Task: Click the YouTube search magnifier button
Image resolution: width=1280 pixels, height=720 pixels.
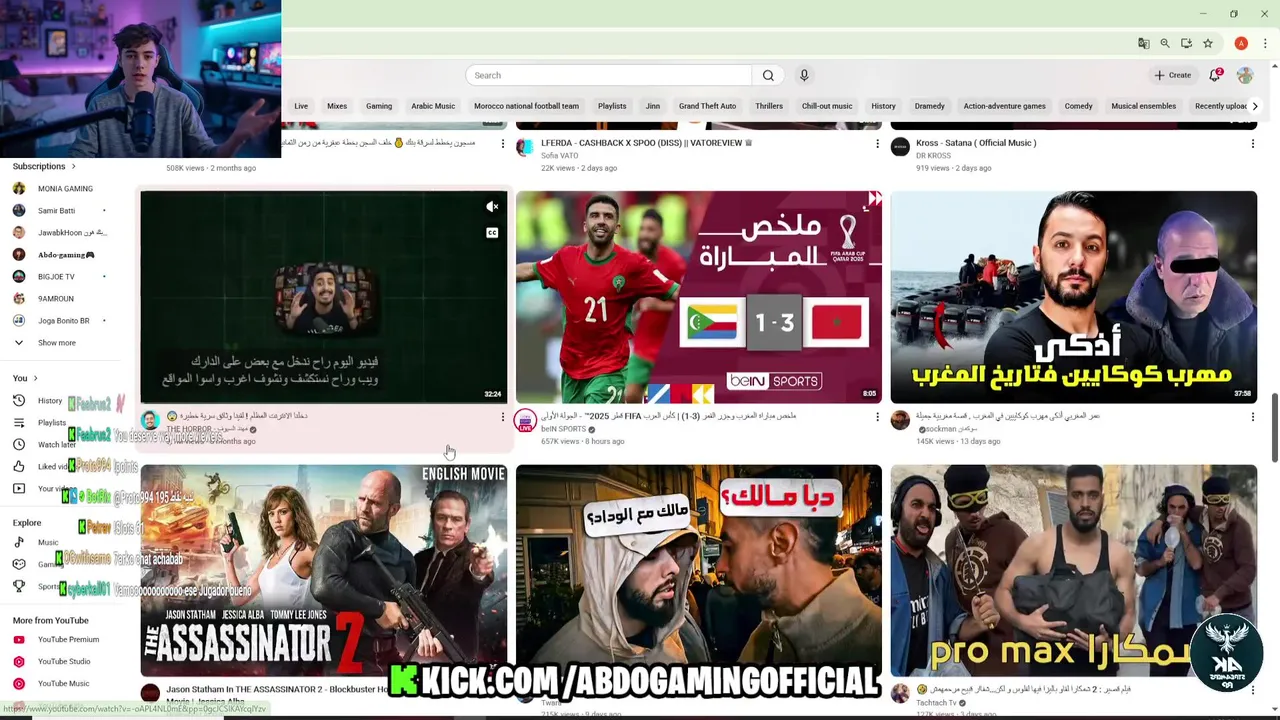Action: pyautogui.click(x=768, y=75)
